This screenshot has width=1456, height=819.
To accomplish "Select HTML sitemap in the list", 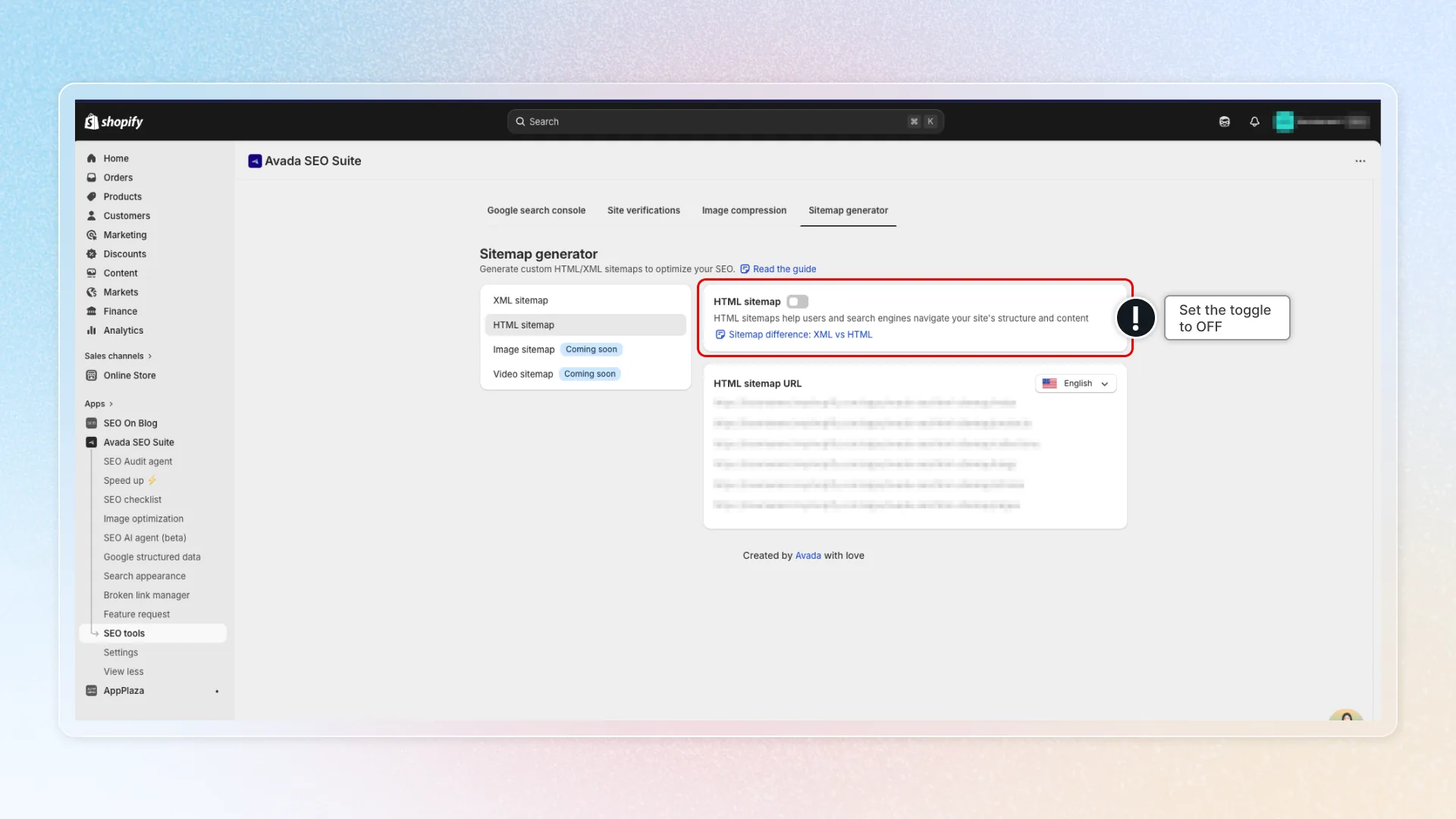I will [x=585, y=325].
